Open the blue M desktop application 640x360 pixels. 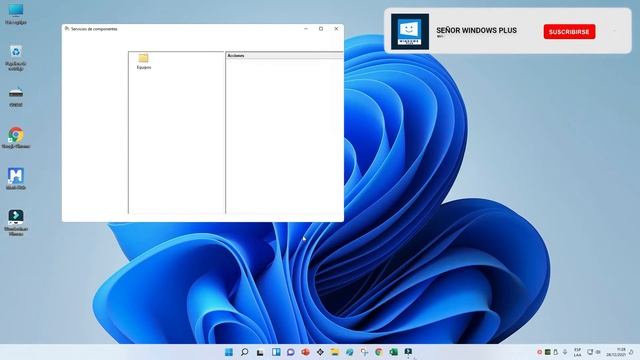[x=16, y=178]
